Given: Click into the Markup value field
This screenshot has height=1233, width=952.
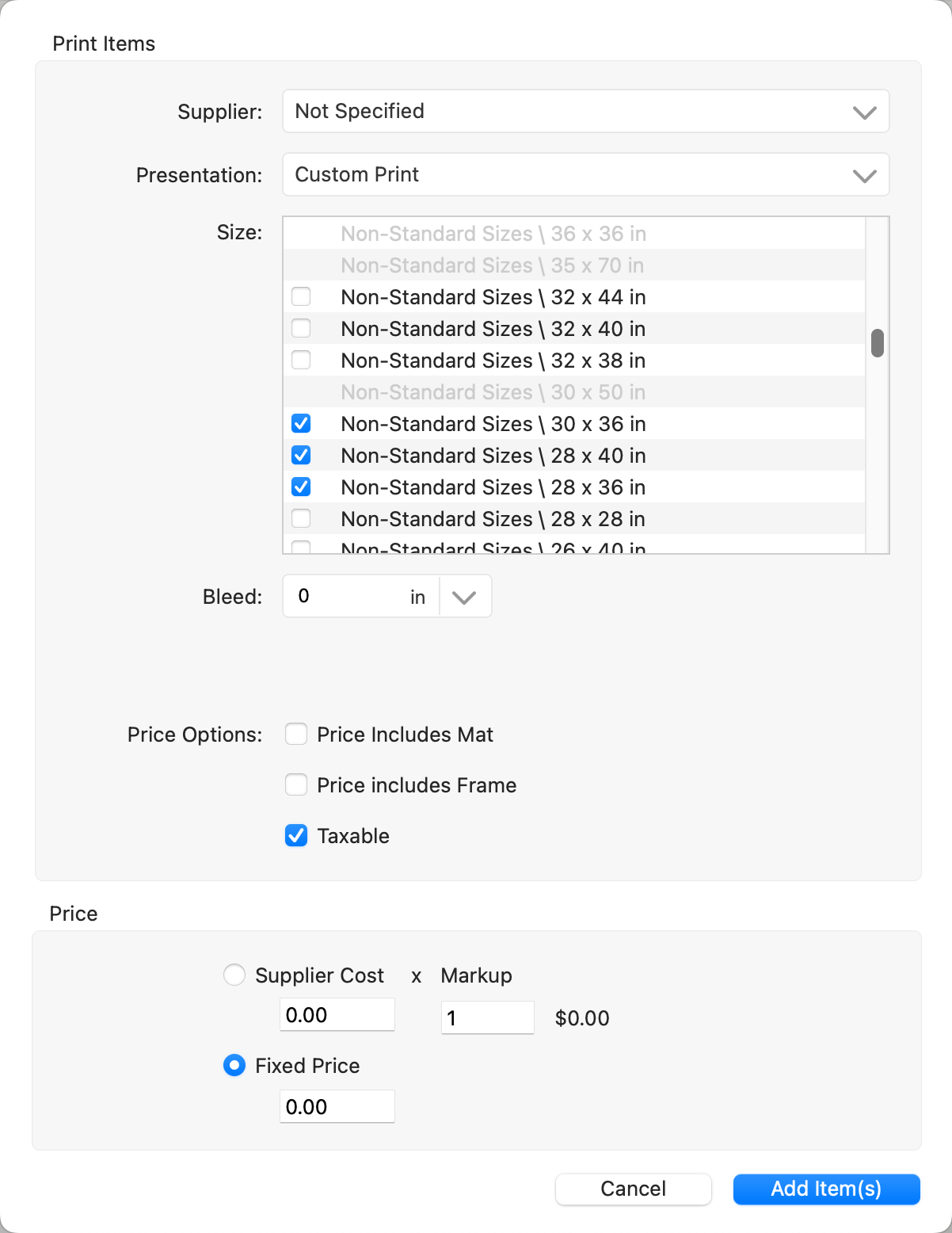Looking at the screenshot, I should coord(487,1017).
